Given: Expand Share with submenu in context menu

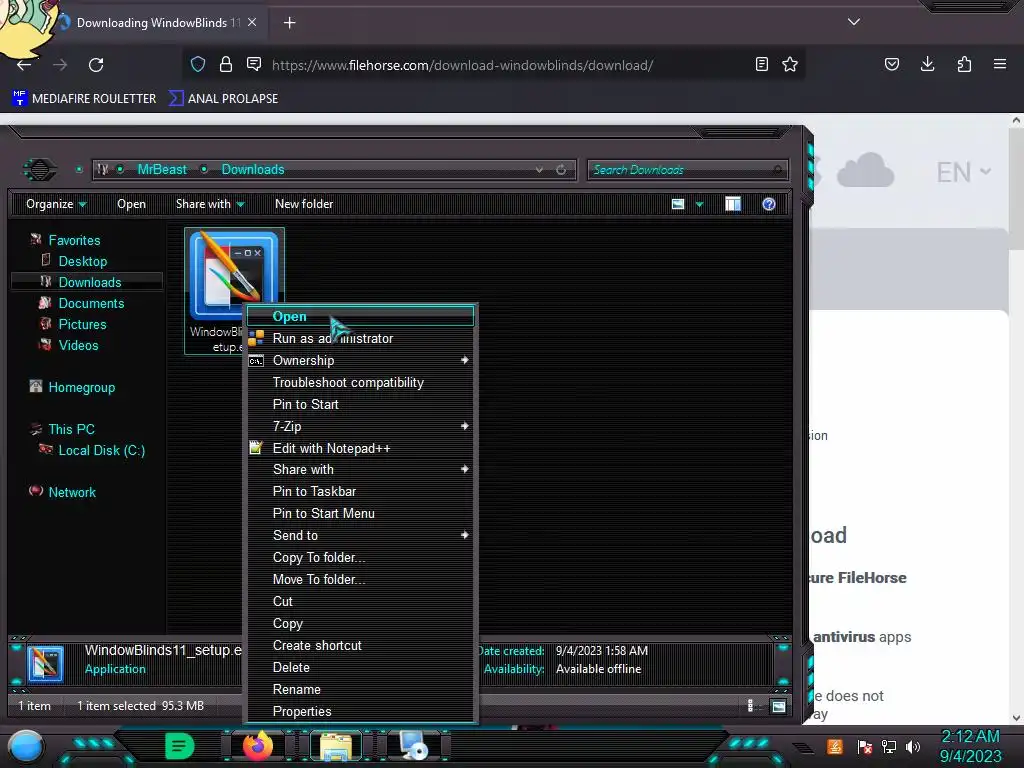Looking at the screenshot, I should click(x=360, y=470).
